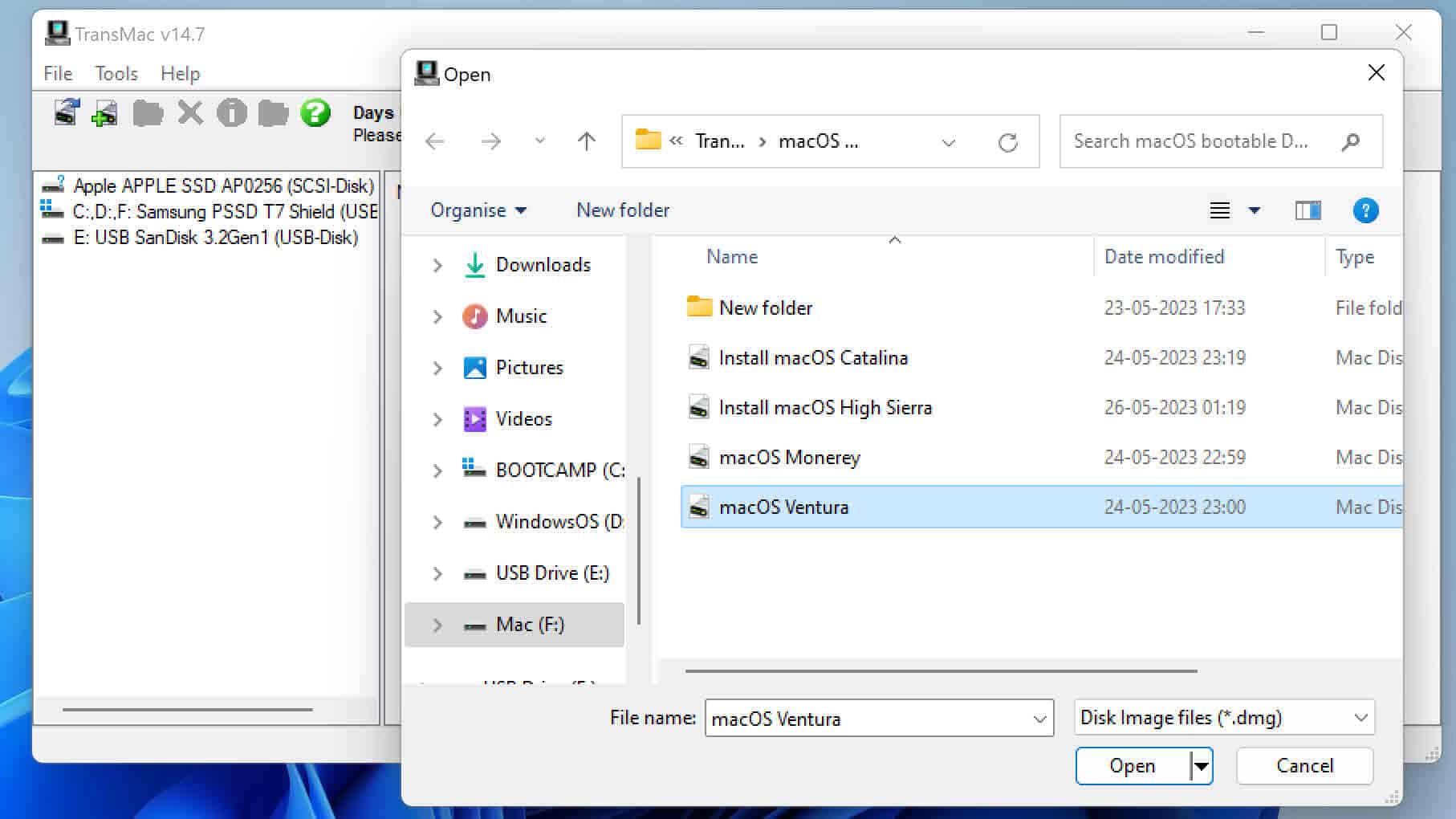This screenshot has width=1456, height=819.
Task: Click the TransMac app icon in title bar
Action: click(x=58, y=33)
